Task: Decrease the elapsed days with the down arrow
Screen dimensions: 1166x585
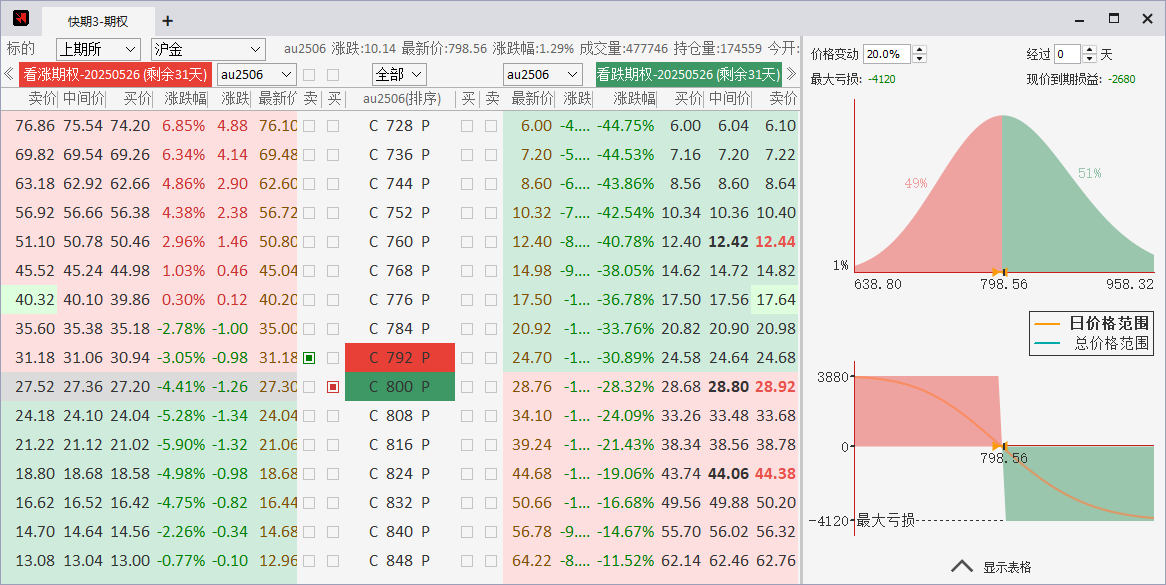Action: tap(1090, 59)
